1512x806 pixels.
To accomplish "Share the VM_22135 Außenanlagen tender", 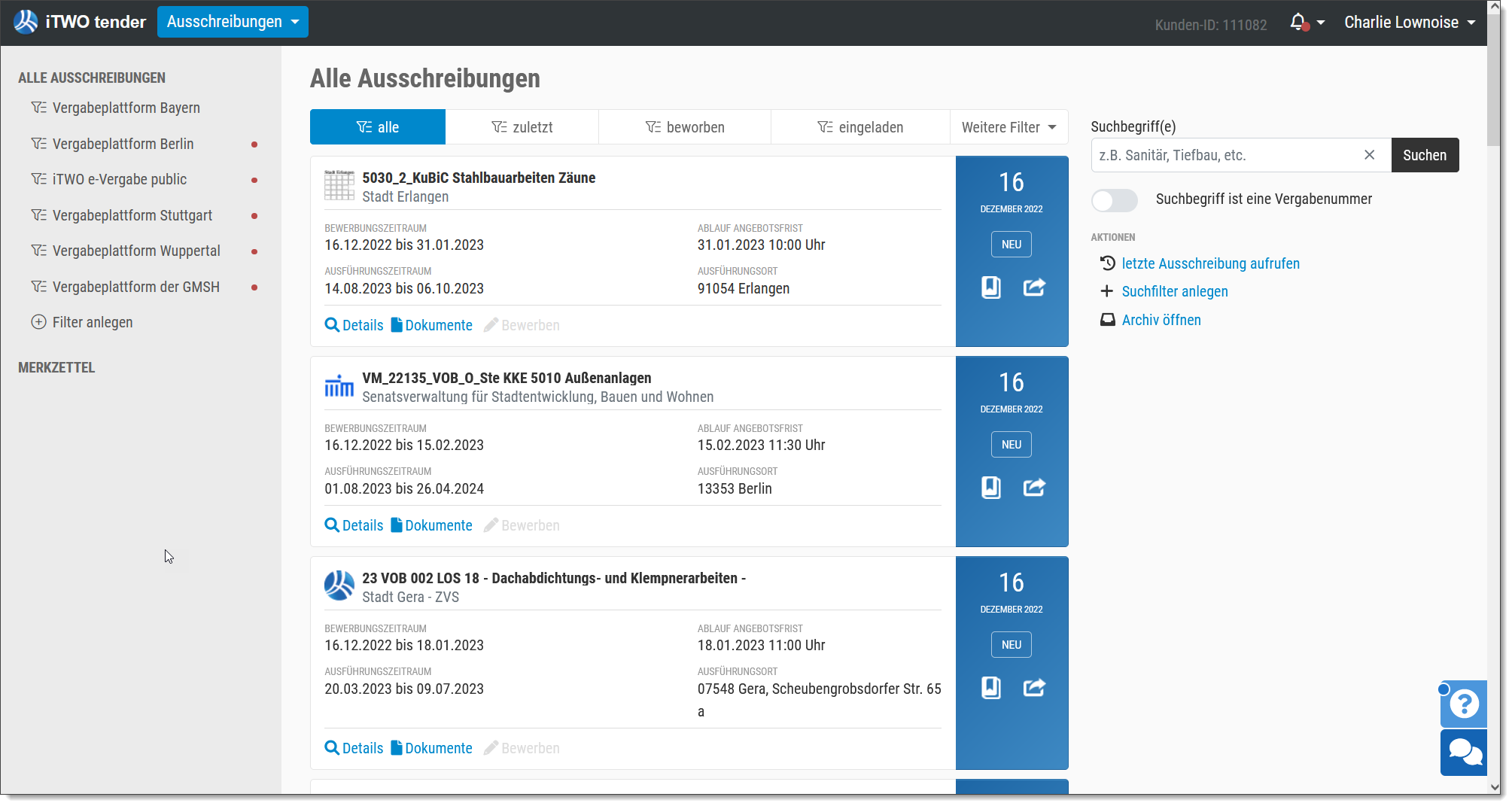I will click(x=1034, y=488).
